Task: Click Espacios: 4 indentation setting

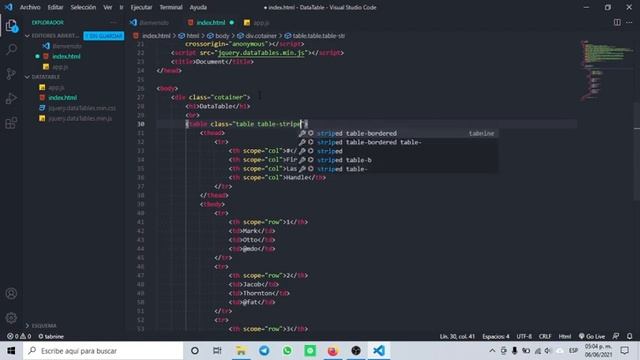Action: [x=496, y=336]
